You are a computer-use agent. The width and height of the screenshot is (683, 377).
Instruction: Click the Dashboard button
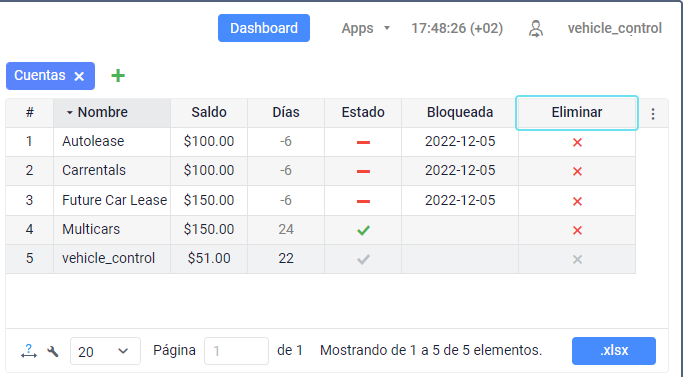coord(264,28)
